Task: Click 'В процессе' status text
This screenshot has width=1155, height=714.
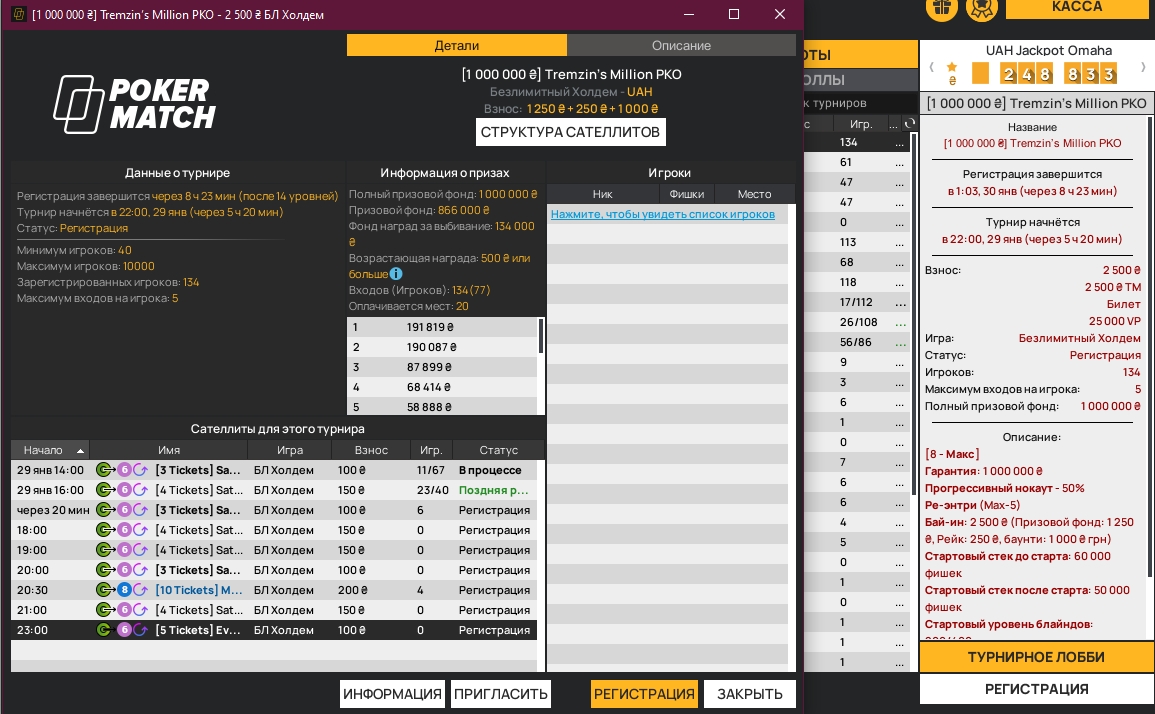Action: (x=490, y=470)
